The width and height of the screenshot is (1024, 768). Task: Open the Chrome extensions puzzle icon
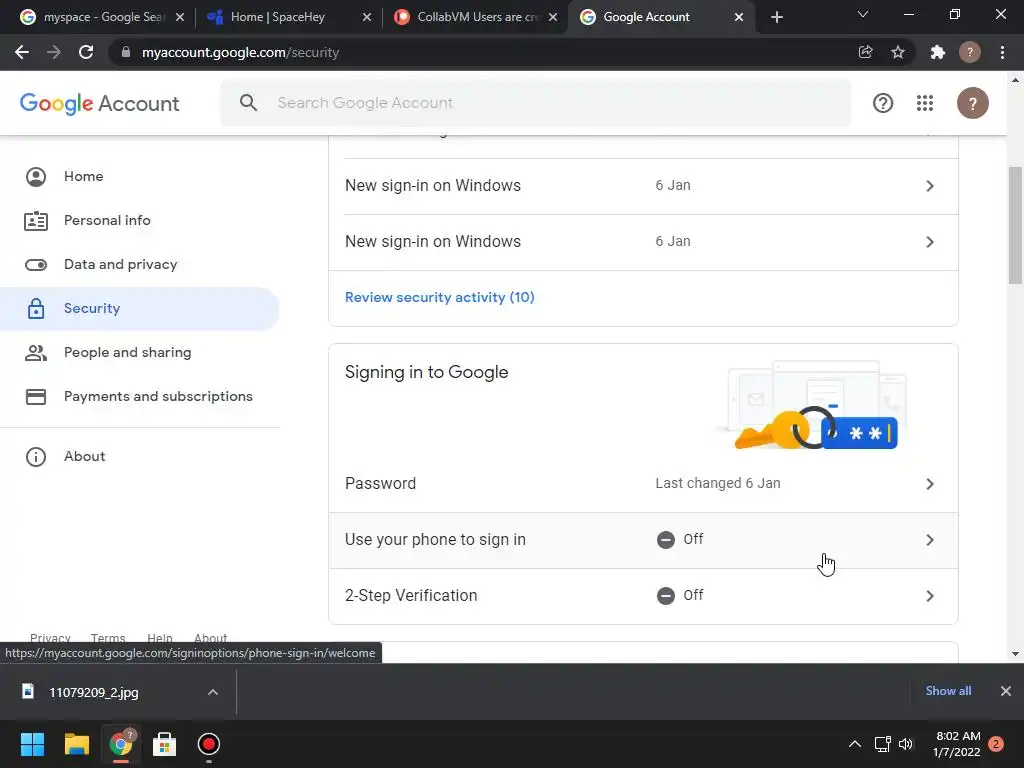[938, 52]
